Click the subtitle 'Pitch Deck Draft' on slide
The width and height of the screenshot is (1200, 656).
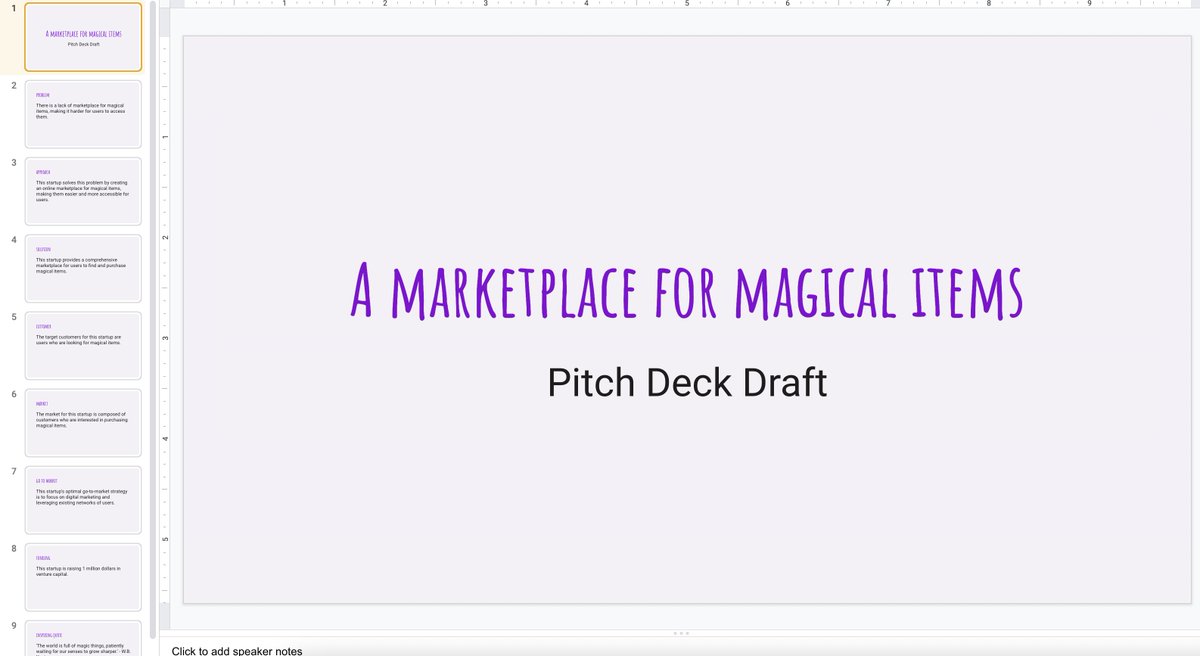click(x=687, y=382)
